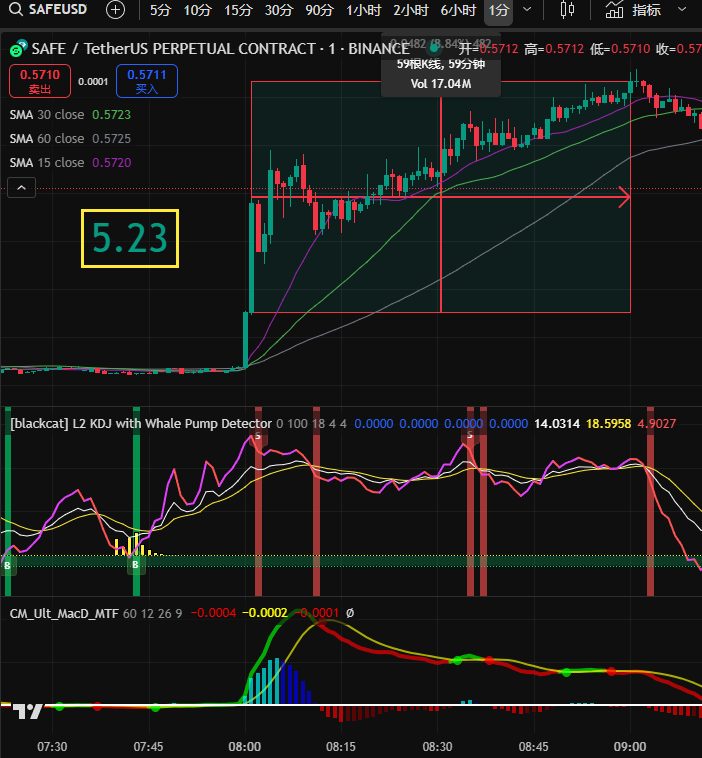This screenshot has height=758, width=702.
Task: Select the SMA 30 close indicator label
Action: click(x=46, y=115)
